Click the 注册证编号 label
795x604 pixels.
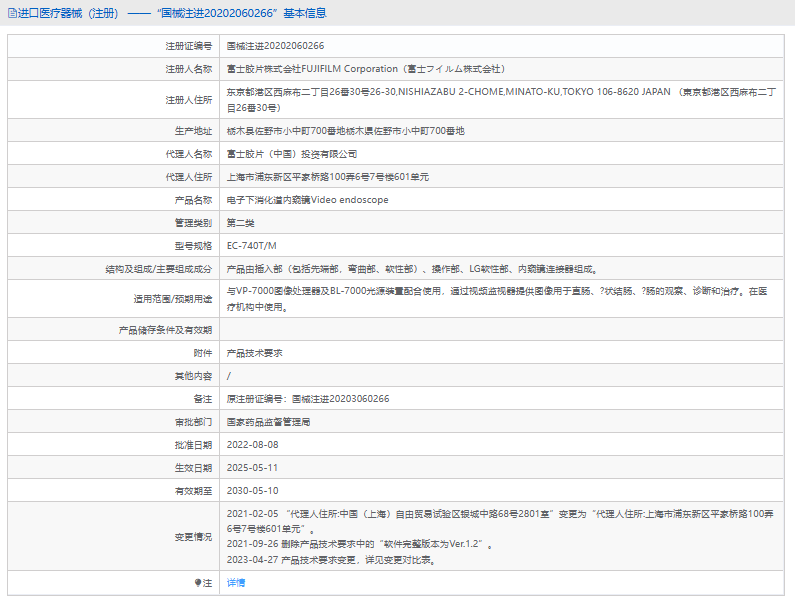click(x=189, y=46)
